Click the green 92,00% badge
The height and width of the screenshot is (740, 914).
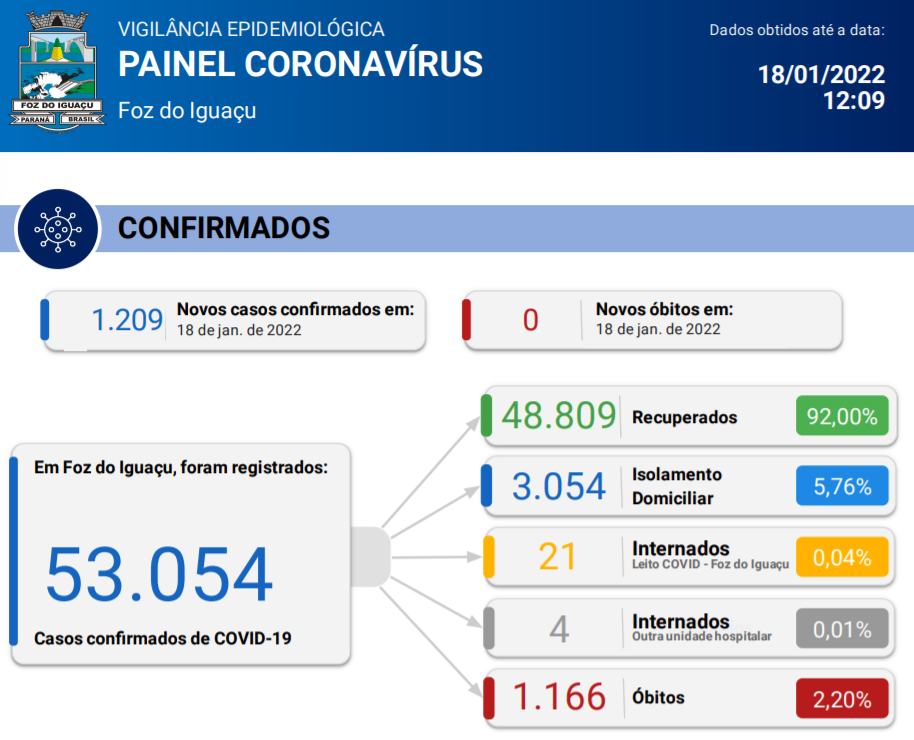842,416
